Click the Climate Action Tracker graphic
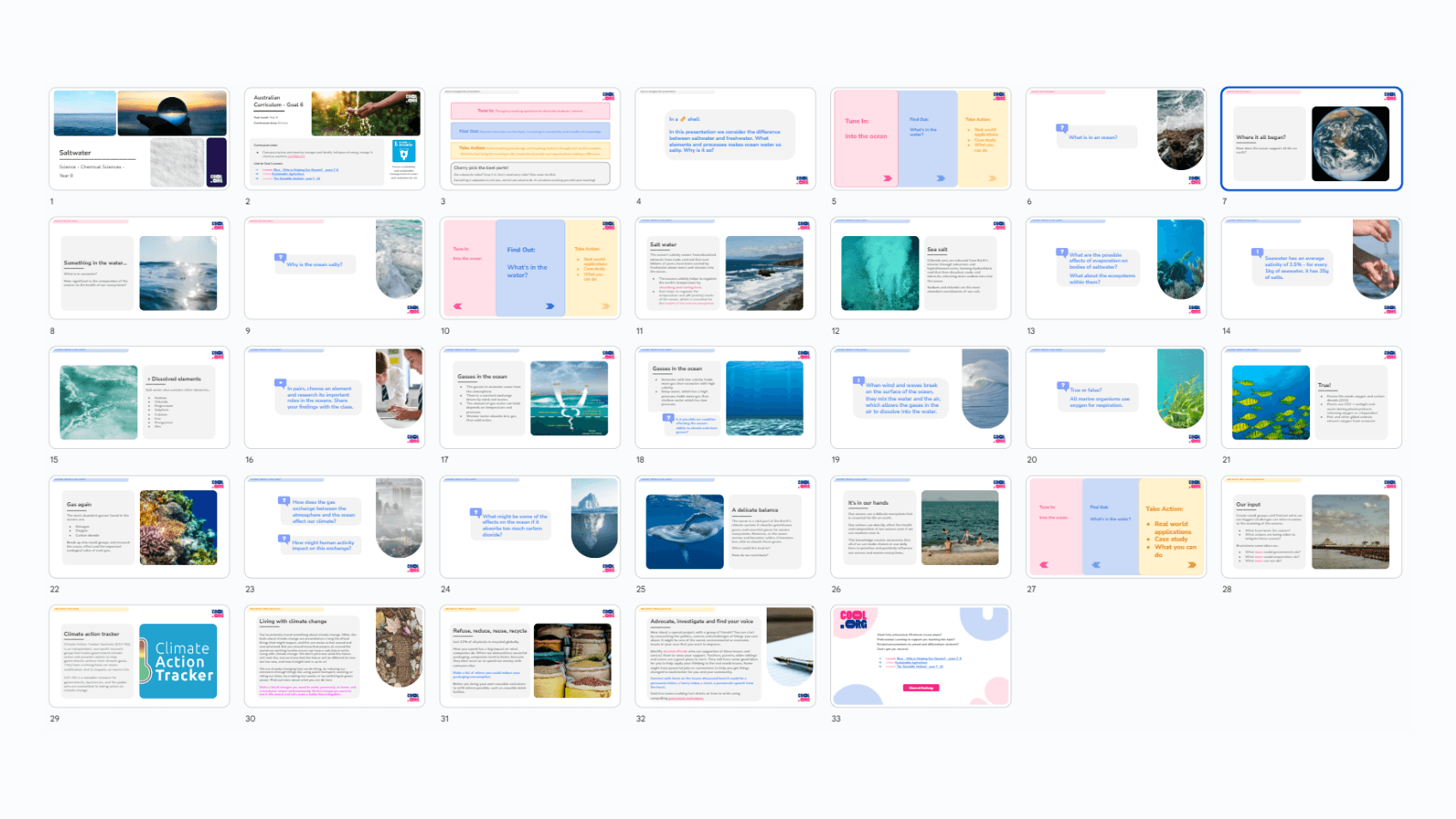This screenshot has width=1456, height=819. 178,661
